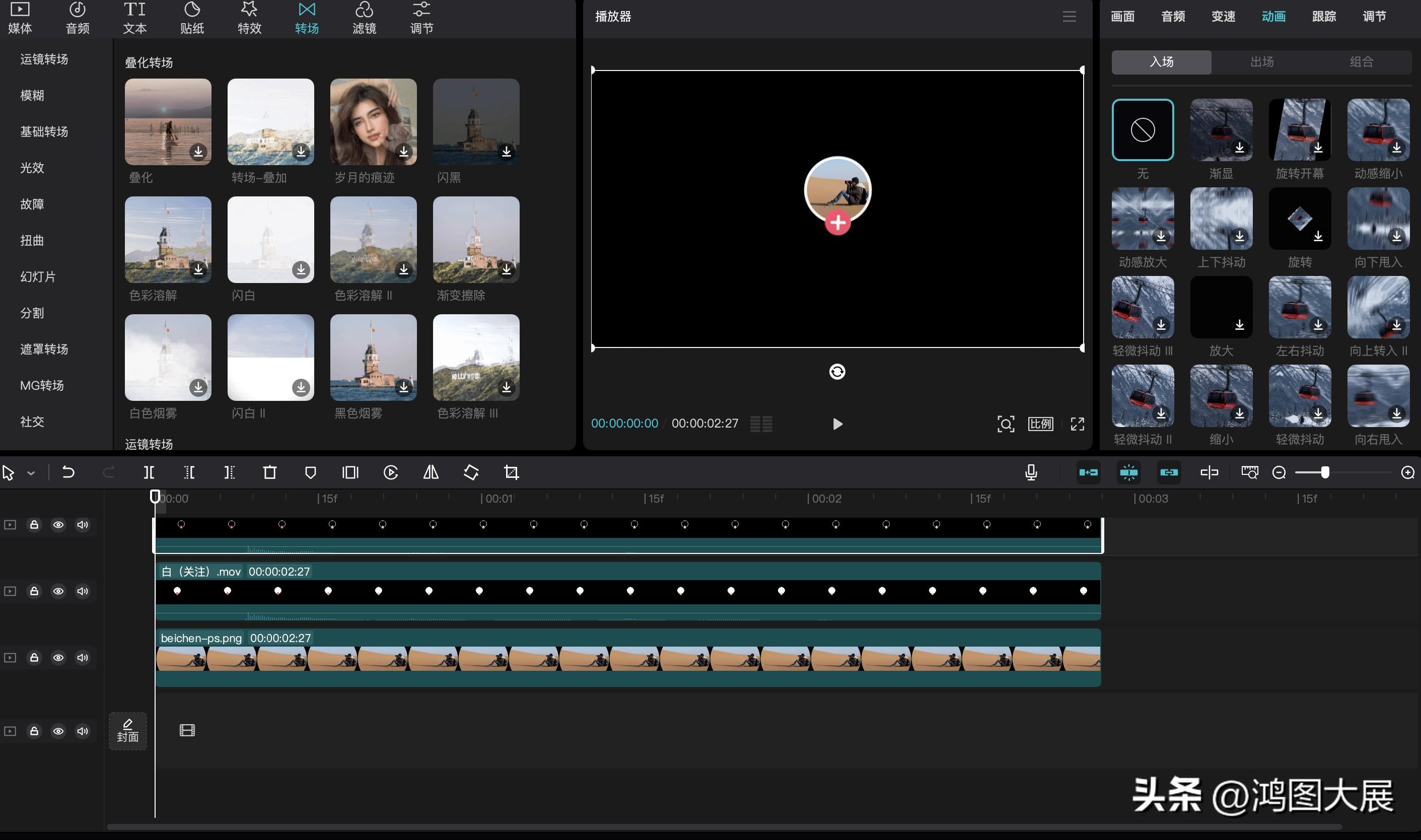The width and height of the screenshot is (1421, 840).
Task: Play the preview video
Action: 837,424
